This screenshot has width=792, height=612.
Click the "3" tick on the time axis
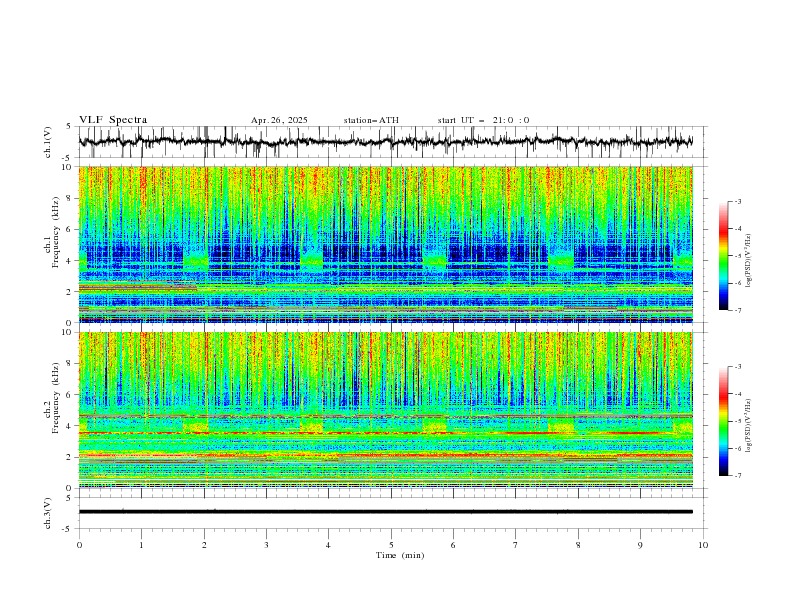(266, 545)
